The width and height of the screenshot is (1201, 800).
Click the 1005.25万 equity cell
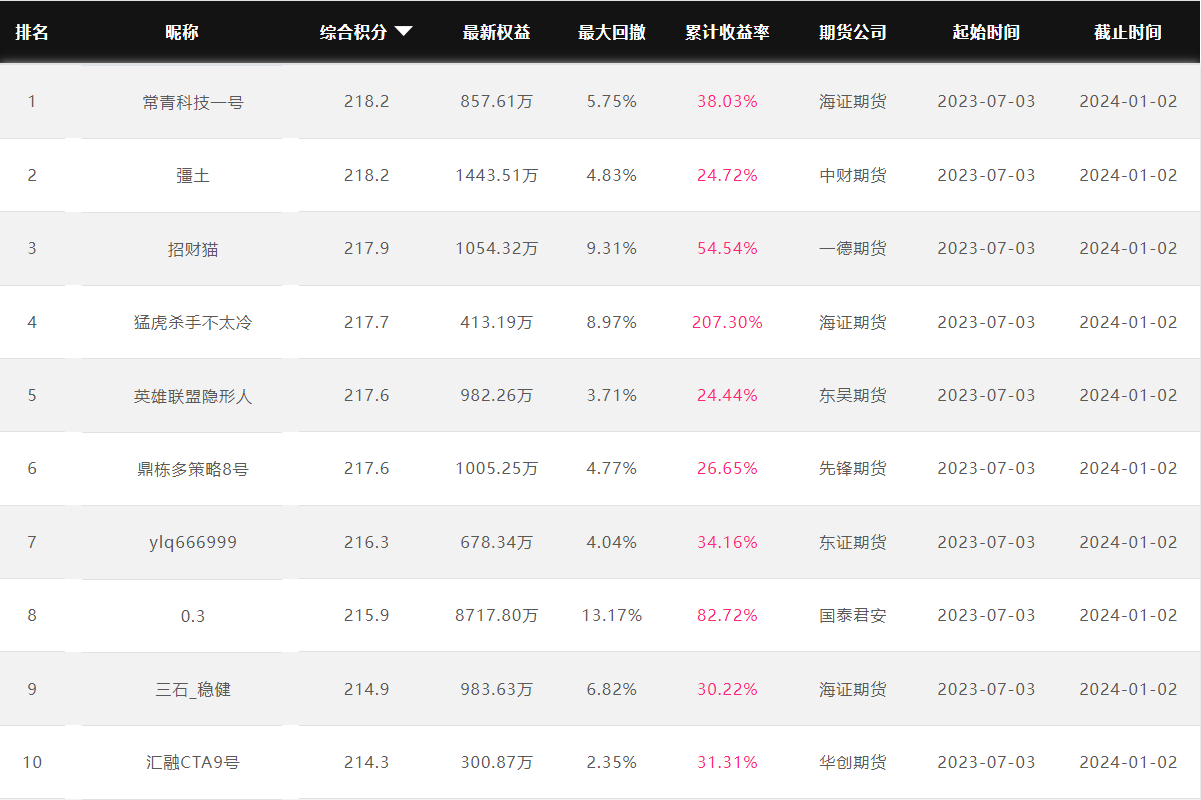pos(497,469)
